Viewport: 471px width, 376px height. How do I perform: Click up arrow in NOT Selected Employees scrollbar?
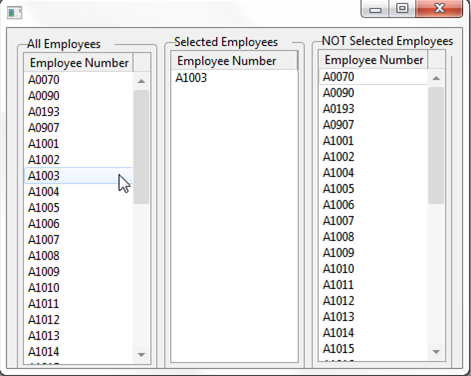(x=436, y=78)
